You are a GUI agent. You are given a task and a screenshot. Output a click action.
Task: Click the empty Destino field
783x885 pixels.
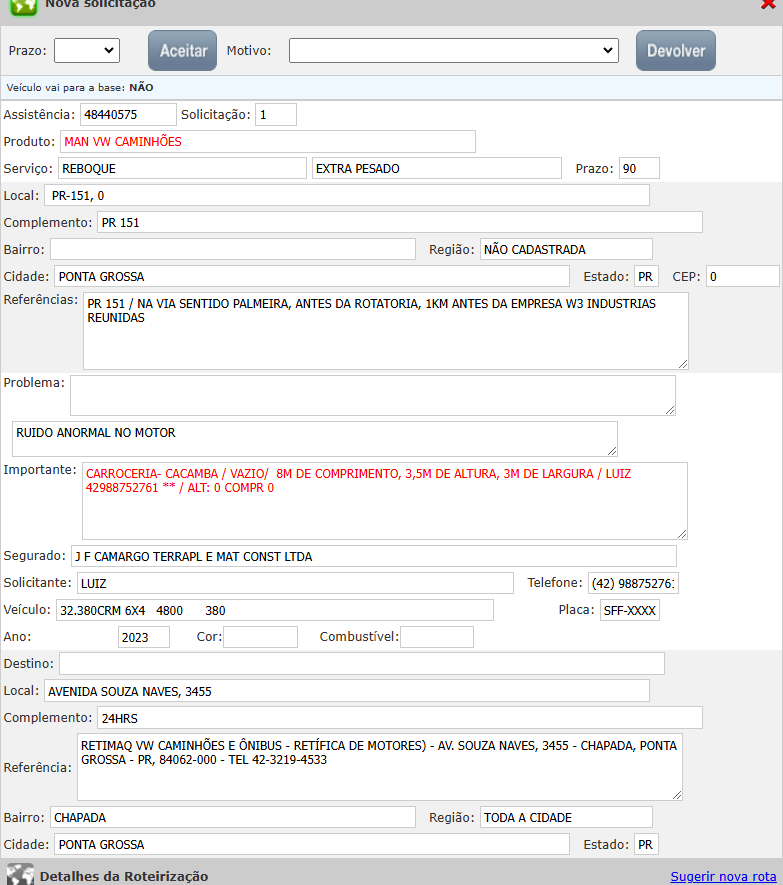[x=361, y=664]
